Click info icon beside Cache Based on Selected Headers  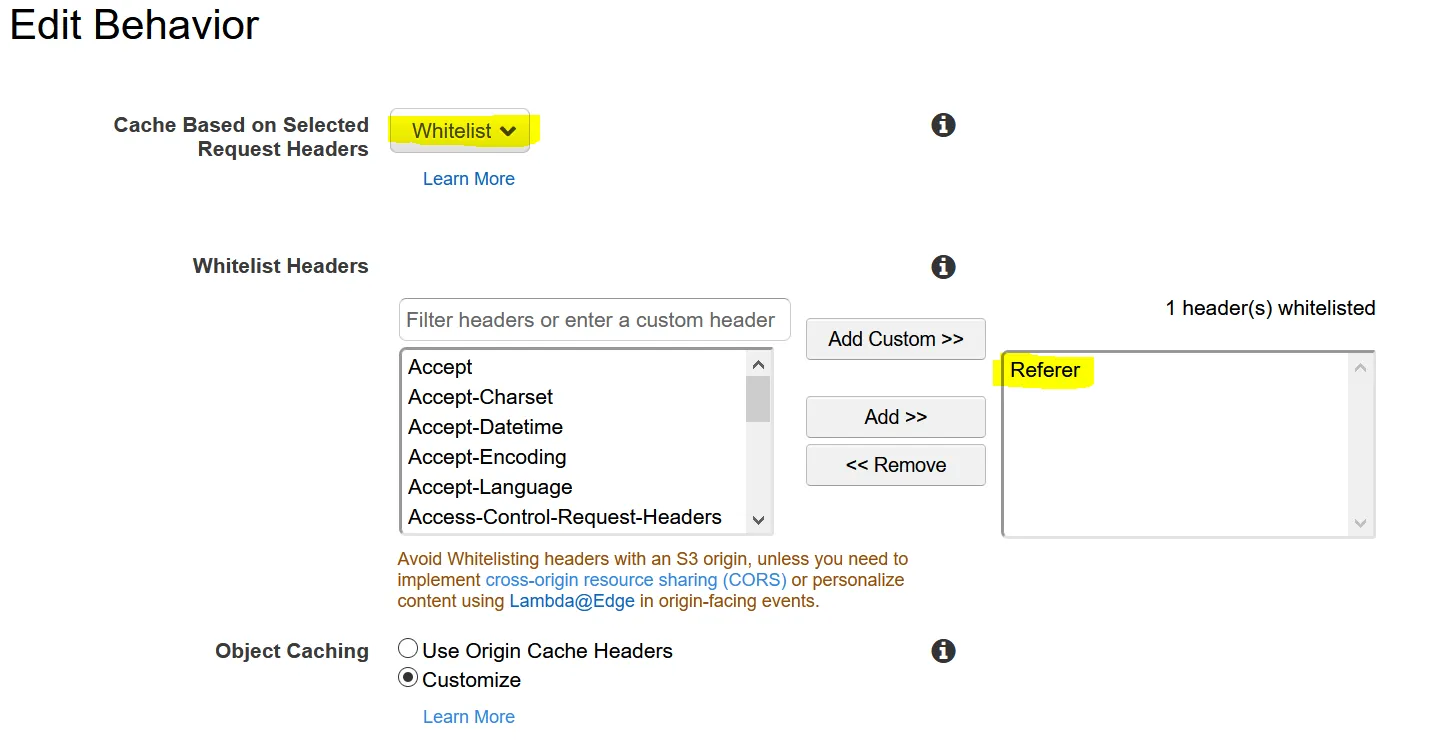[x=943, y=125]
